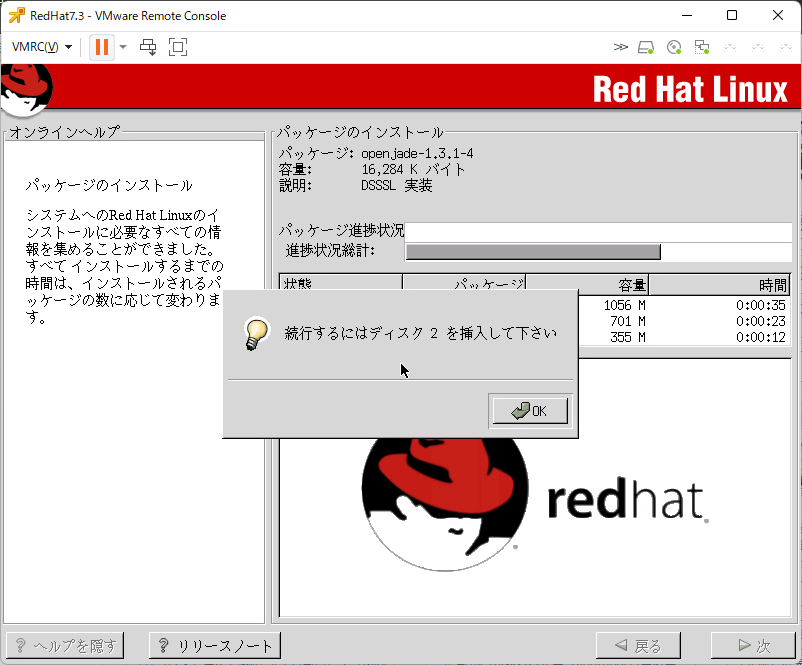Click the overall progress bar (進捗状況総計)

pyautogui.click(x=598, y=252)
